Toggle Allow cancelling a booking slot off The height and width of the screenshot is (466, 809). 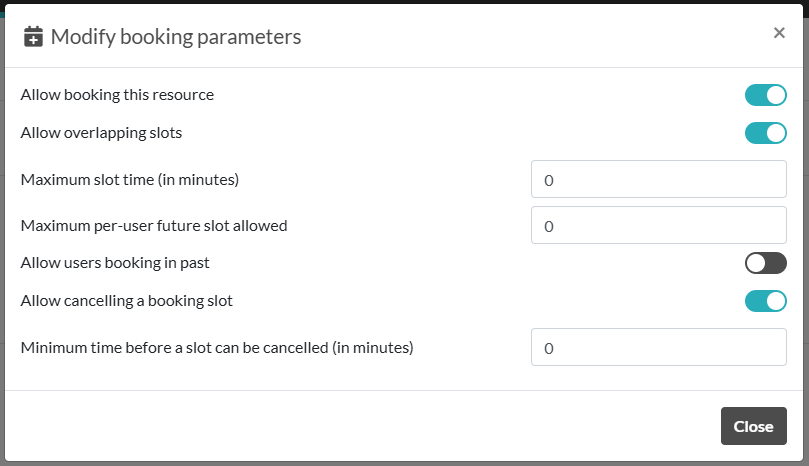[766, 301]
